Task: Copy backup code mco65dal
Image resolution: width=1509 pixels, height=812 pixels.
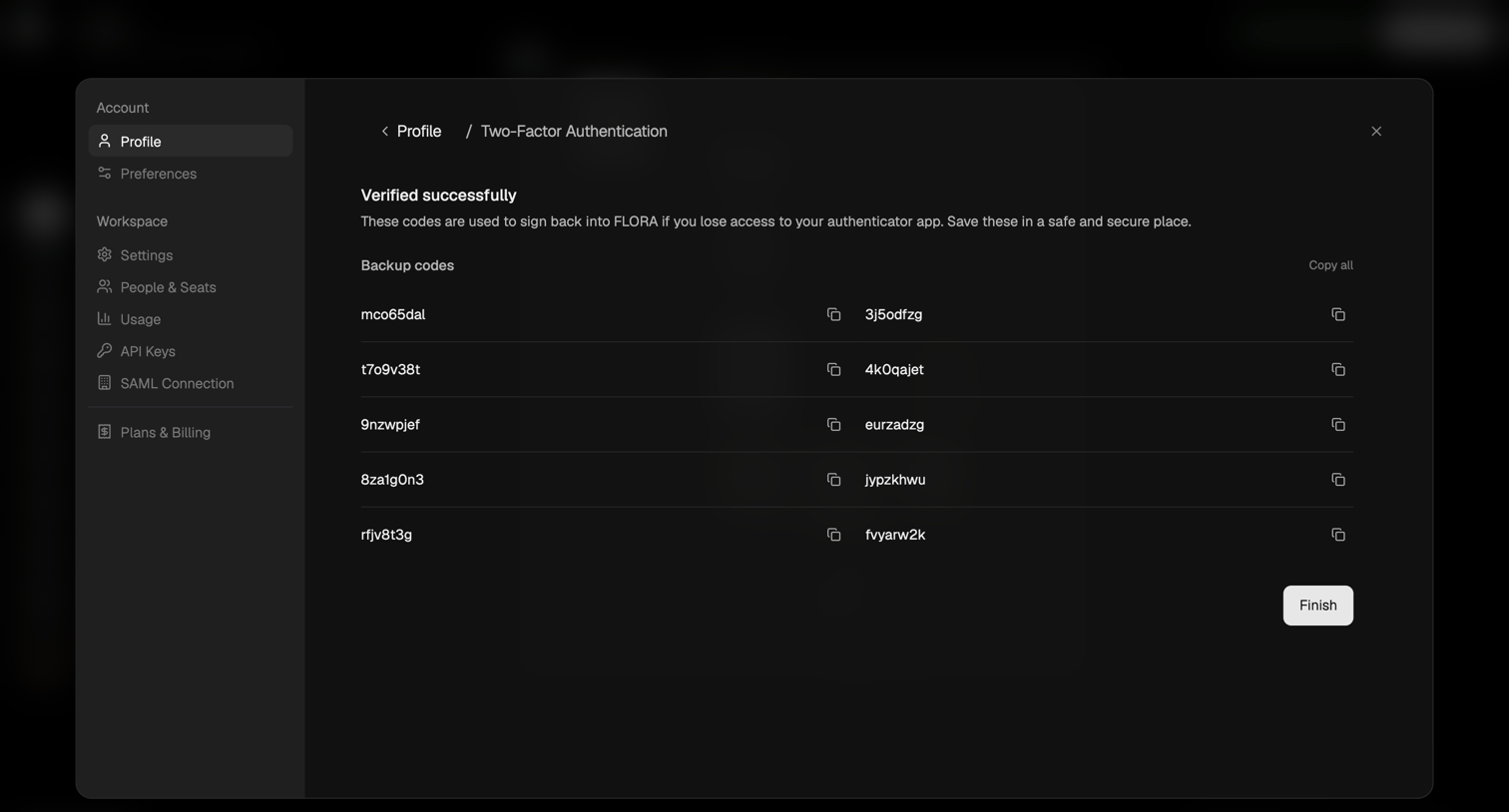Action: coord(833,314)
